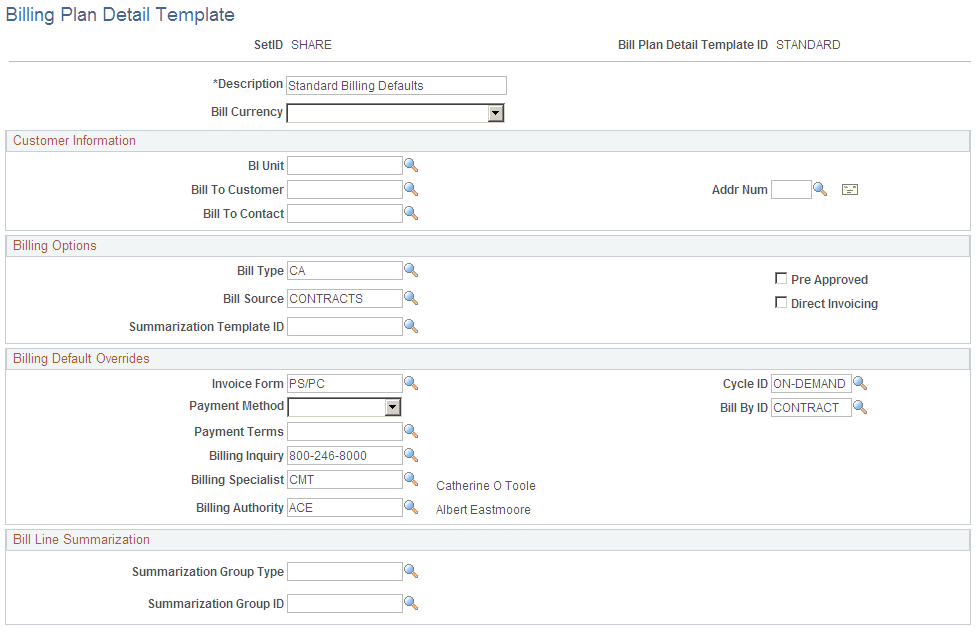Screen dimensions: 979x634
Task: Open the Billing Specialist lookup
Action: pyautogui.click(x=411, y=479)
